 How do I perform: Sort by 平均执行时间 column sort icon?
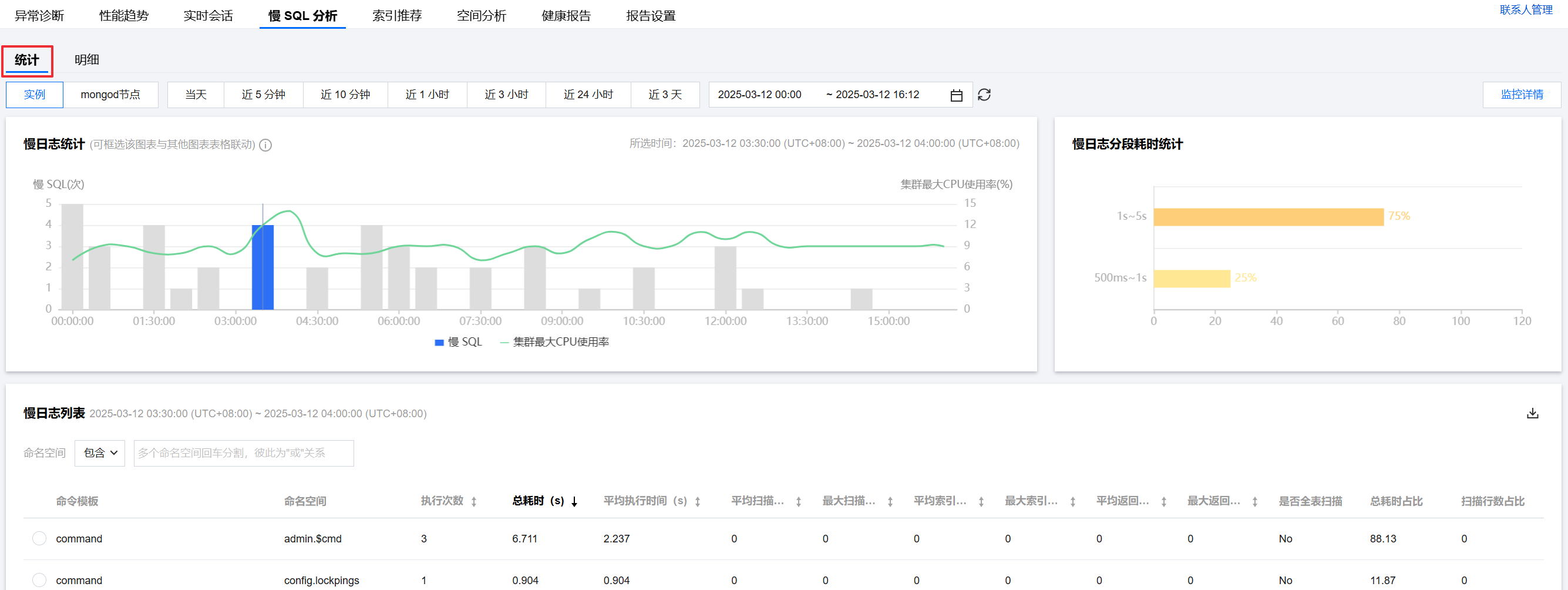[x=698, y=501]
